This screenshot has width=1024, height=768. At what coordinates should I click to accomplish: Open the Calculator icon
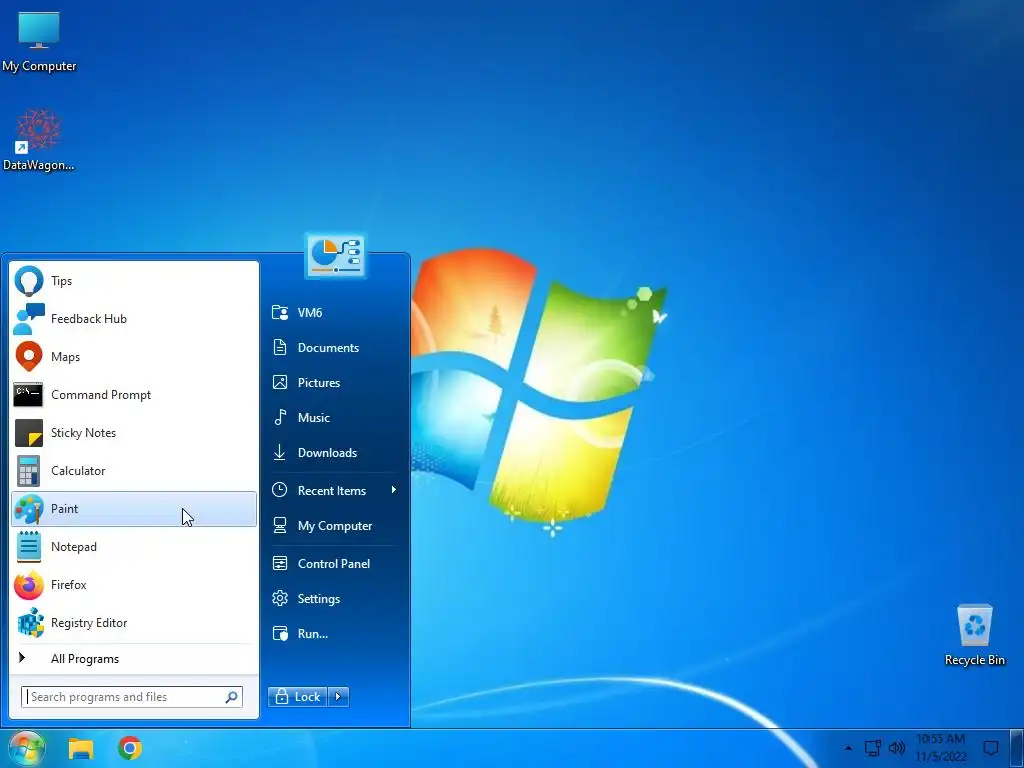tap(28, 471)
